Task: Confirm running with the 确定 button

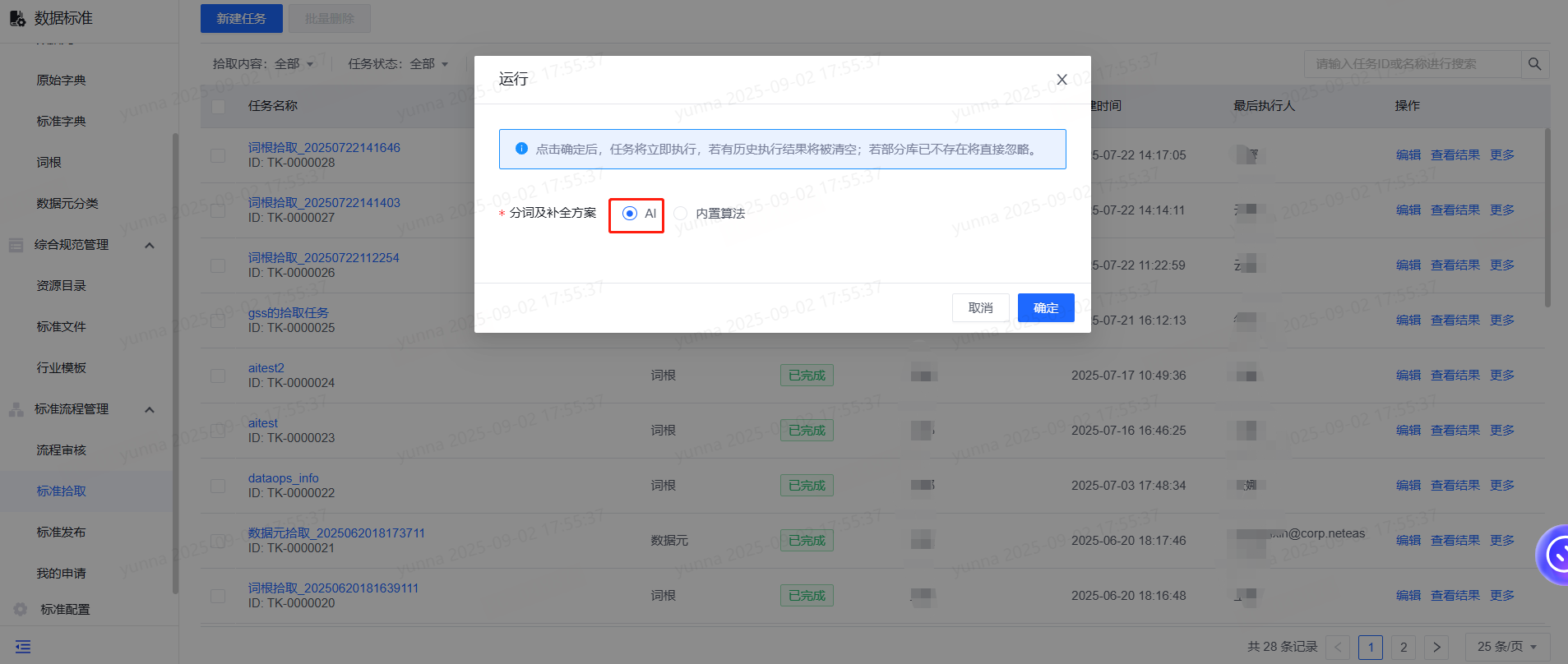Action: 1046,308
